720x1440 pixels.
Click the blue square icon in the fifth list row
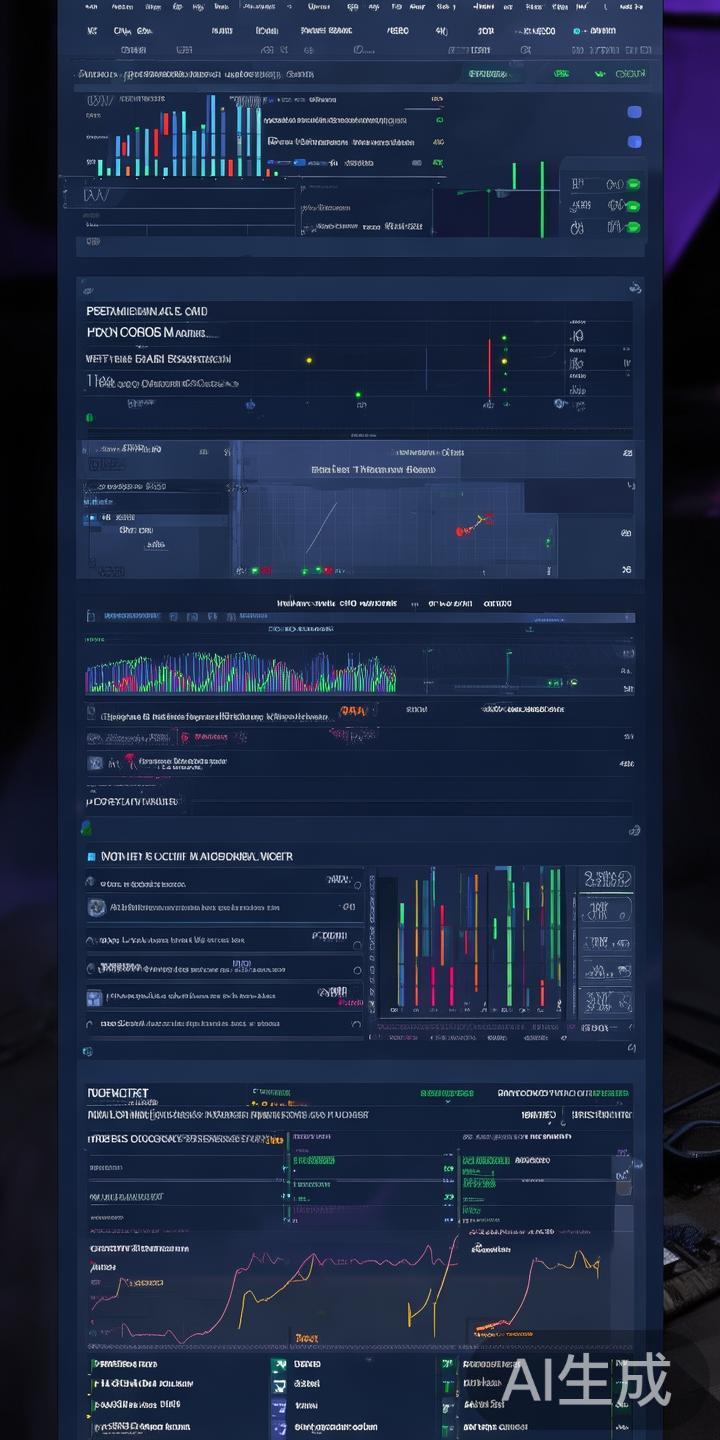point(94,997)
